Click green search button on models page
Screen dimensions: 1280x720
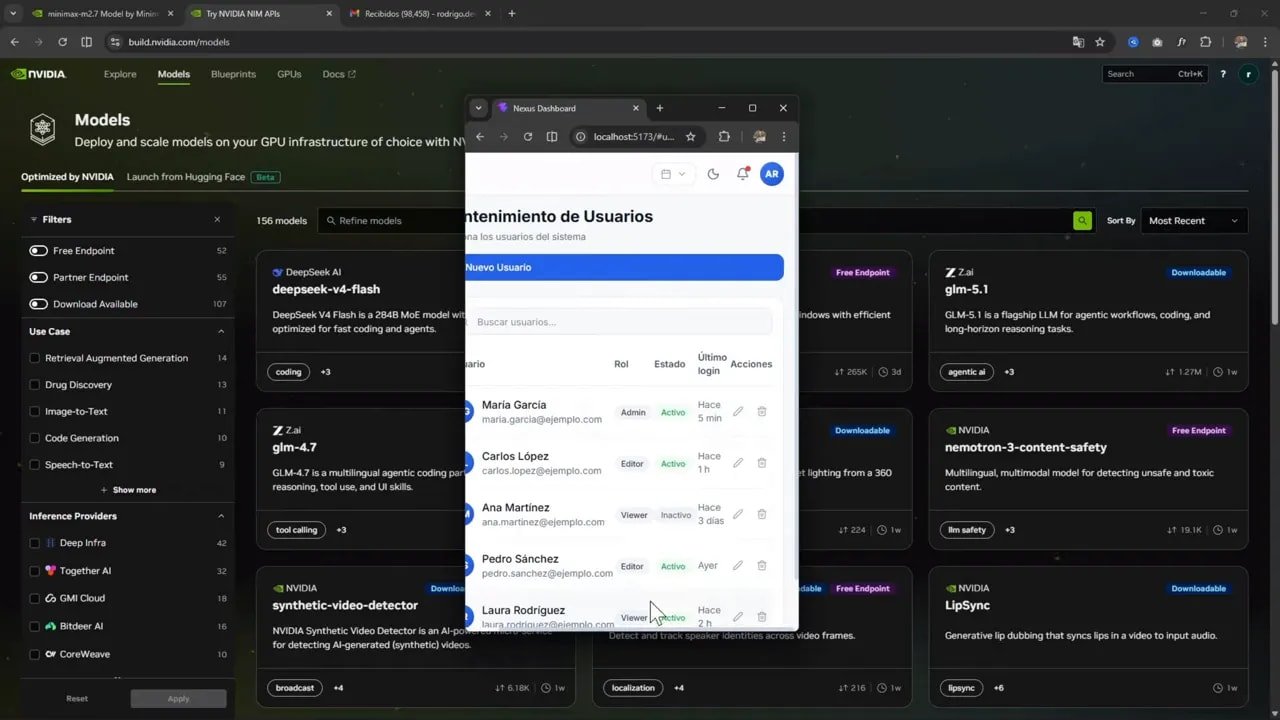point(1082,221)
